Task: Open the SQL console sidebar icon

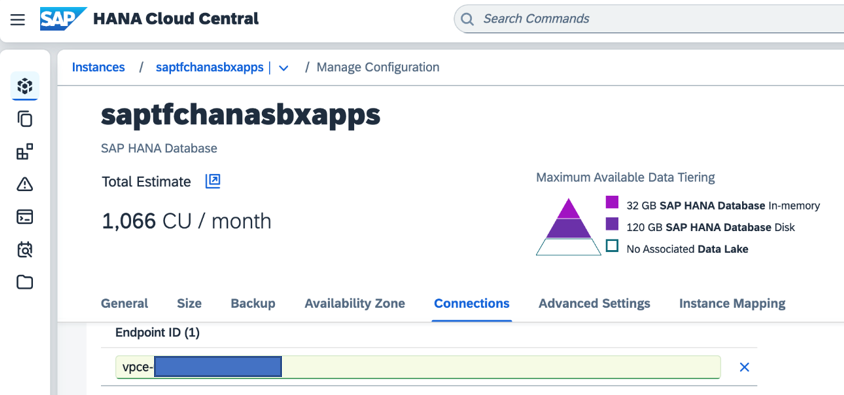Action: pos(25,217)
